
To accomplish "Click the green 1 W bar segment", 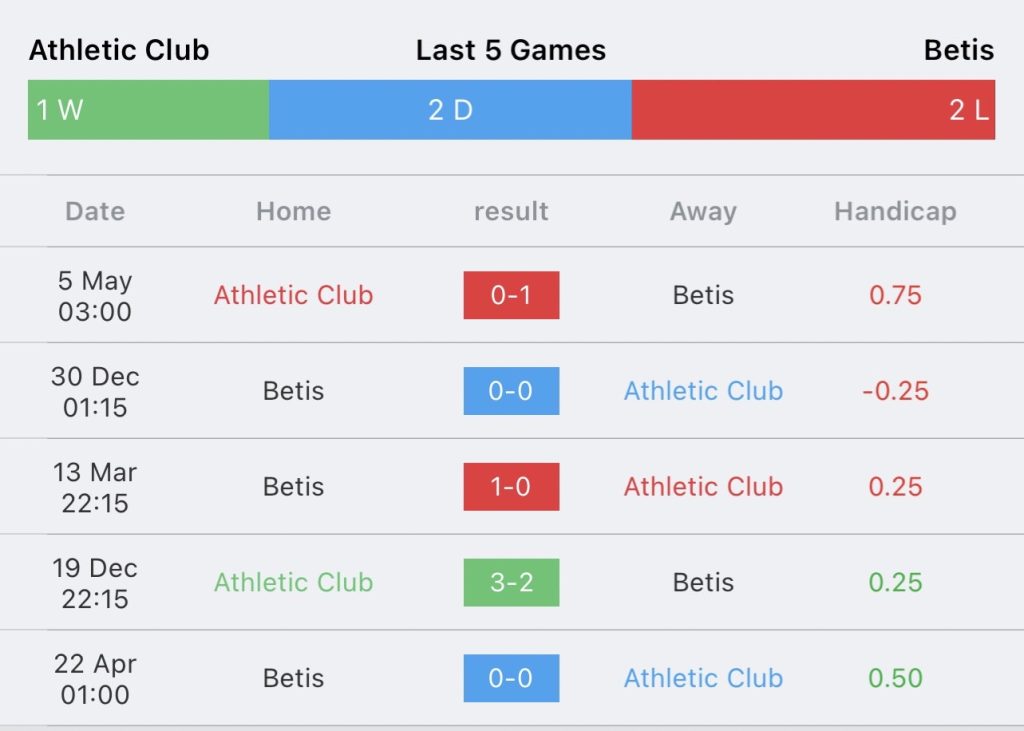I will coord(148,110).
